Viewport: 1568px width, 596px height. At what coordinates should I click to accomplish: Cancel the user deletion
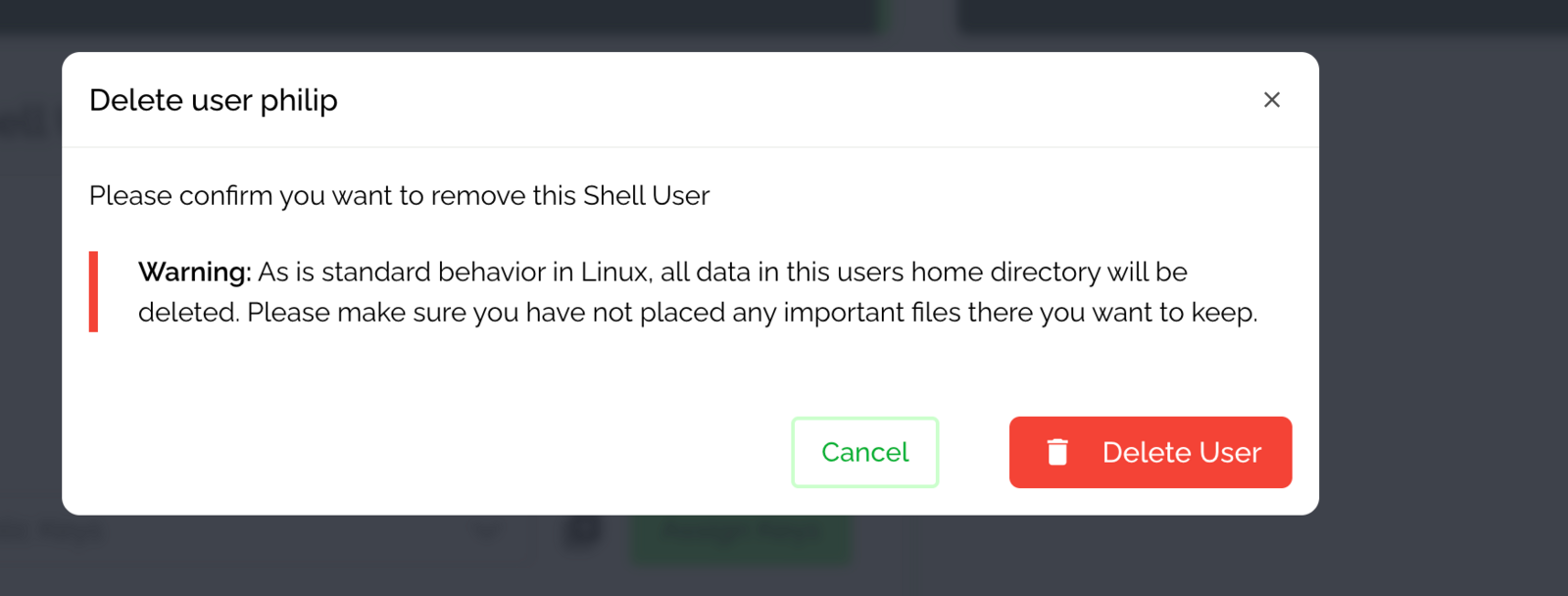point(865,452)
